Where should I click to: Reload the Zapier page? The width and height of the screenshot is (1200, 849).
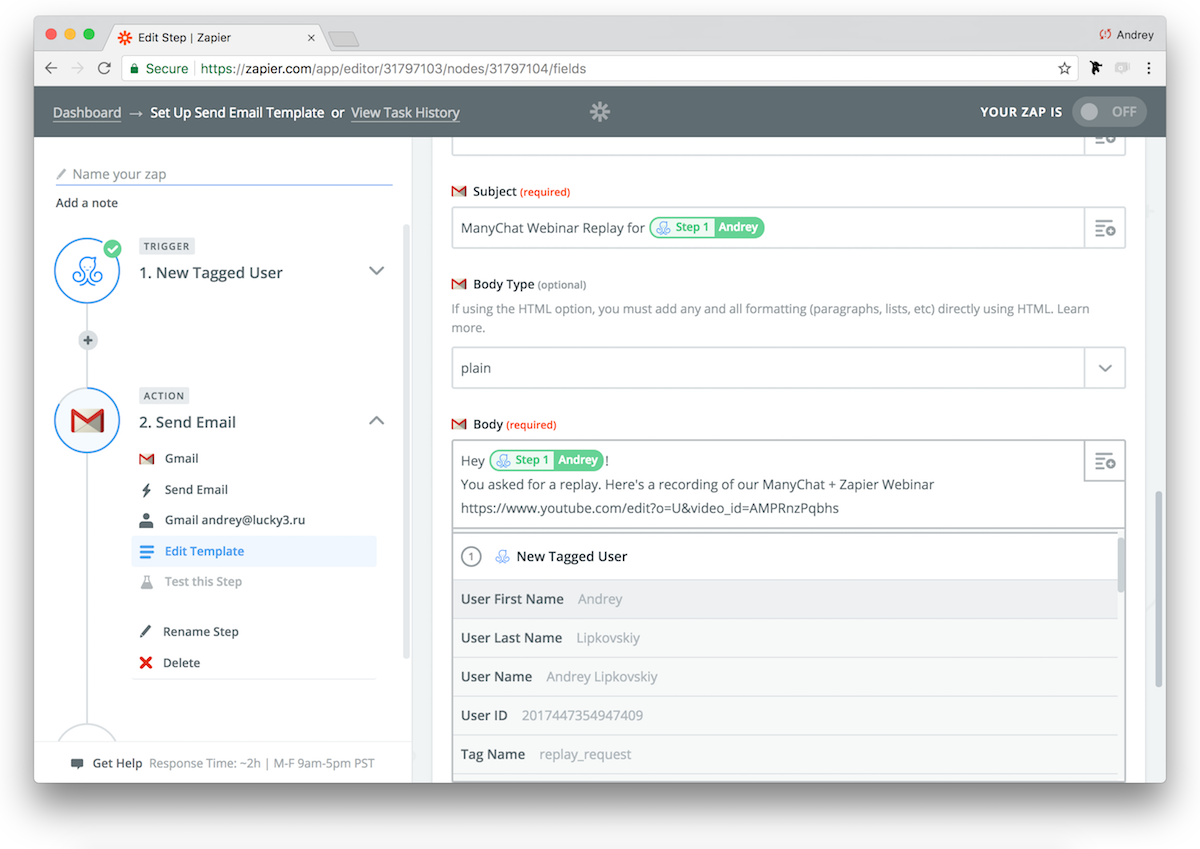point(104,68)
